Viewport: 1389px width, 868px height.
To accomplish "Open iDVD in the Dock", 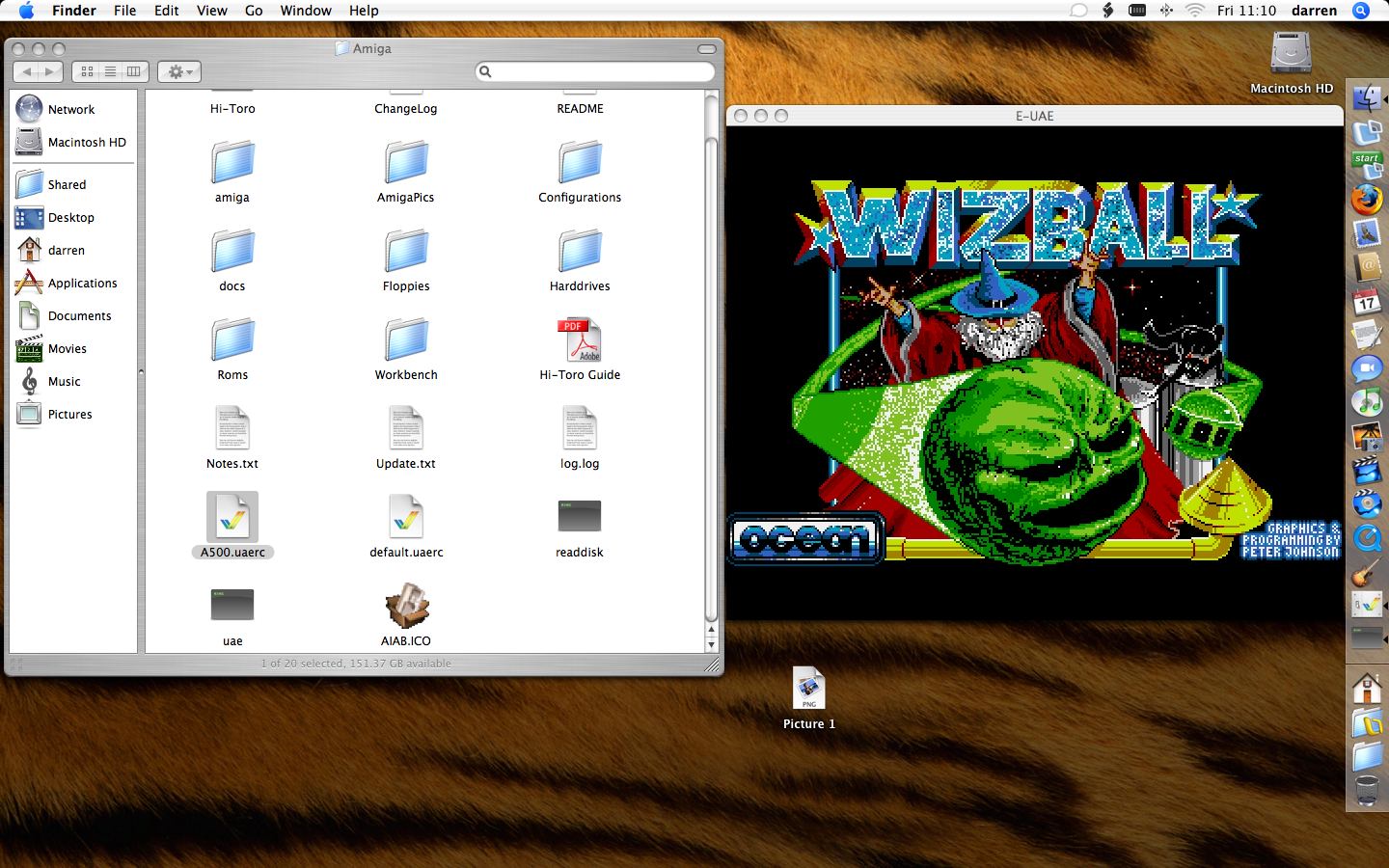I will pos(1367,504).
